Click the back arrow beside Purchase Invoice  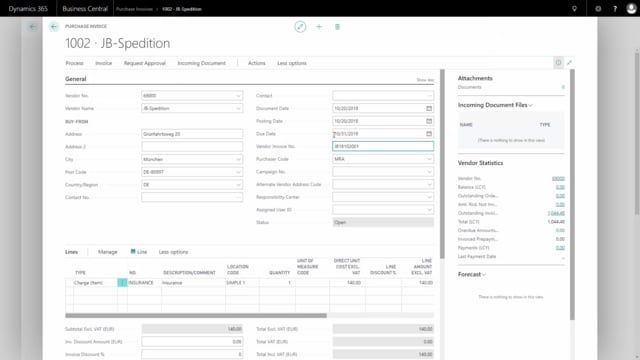(x=54, y=27)
